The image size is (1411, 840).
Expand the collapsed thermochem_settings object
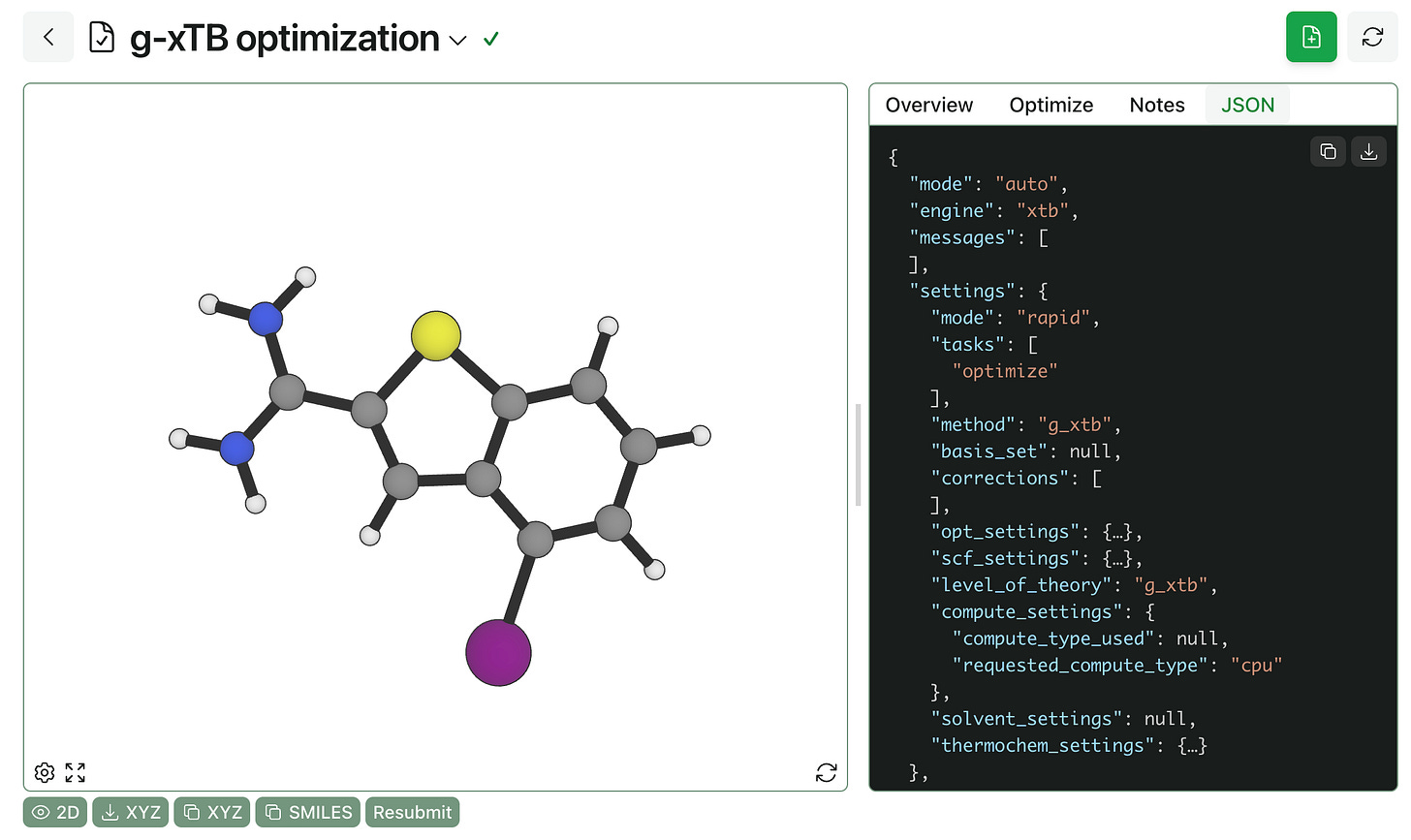click(1192, 746)
